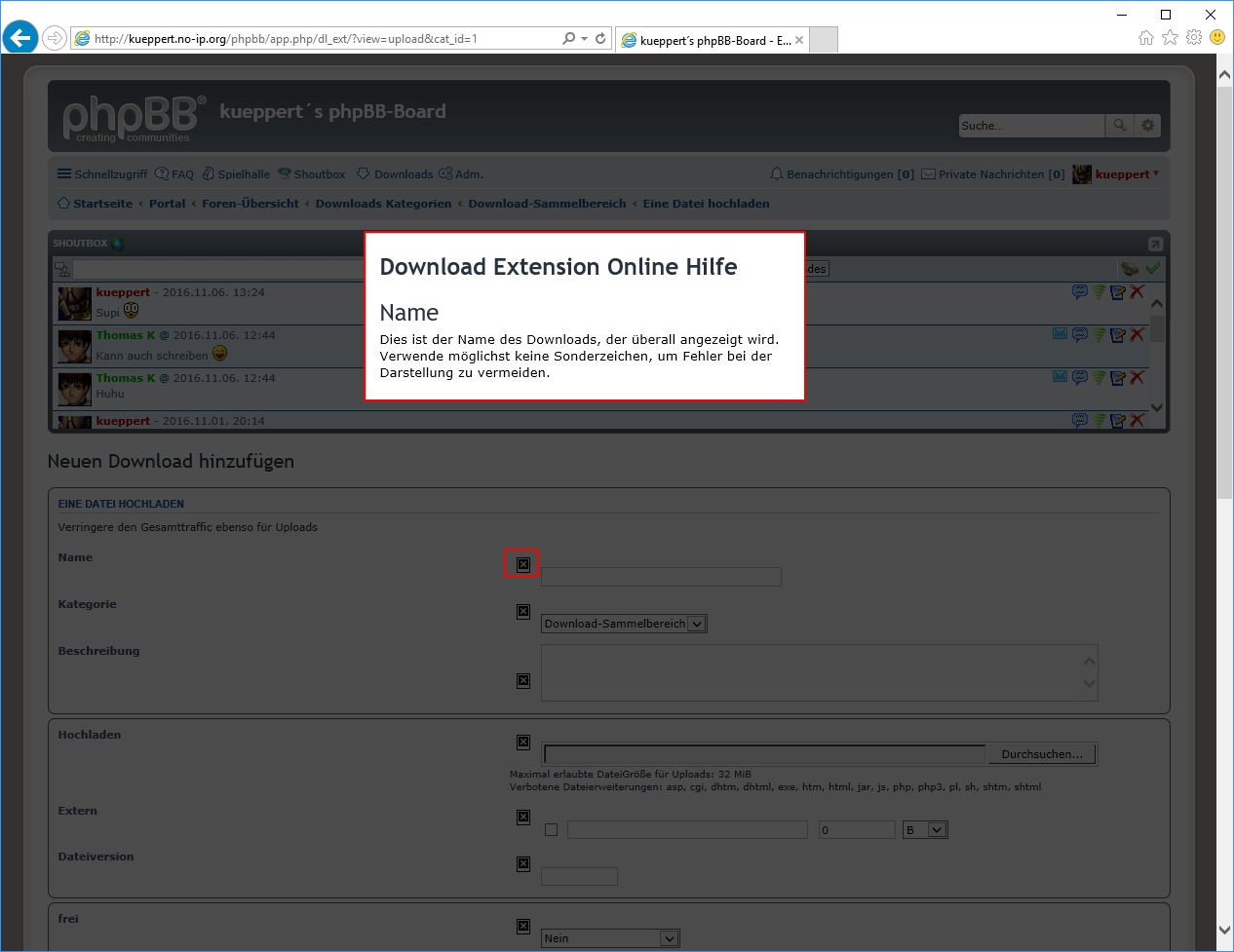
Task: Edit kueppert's shoutbox message from 13:24
Action: click(1118, 291)
